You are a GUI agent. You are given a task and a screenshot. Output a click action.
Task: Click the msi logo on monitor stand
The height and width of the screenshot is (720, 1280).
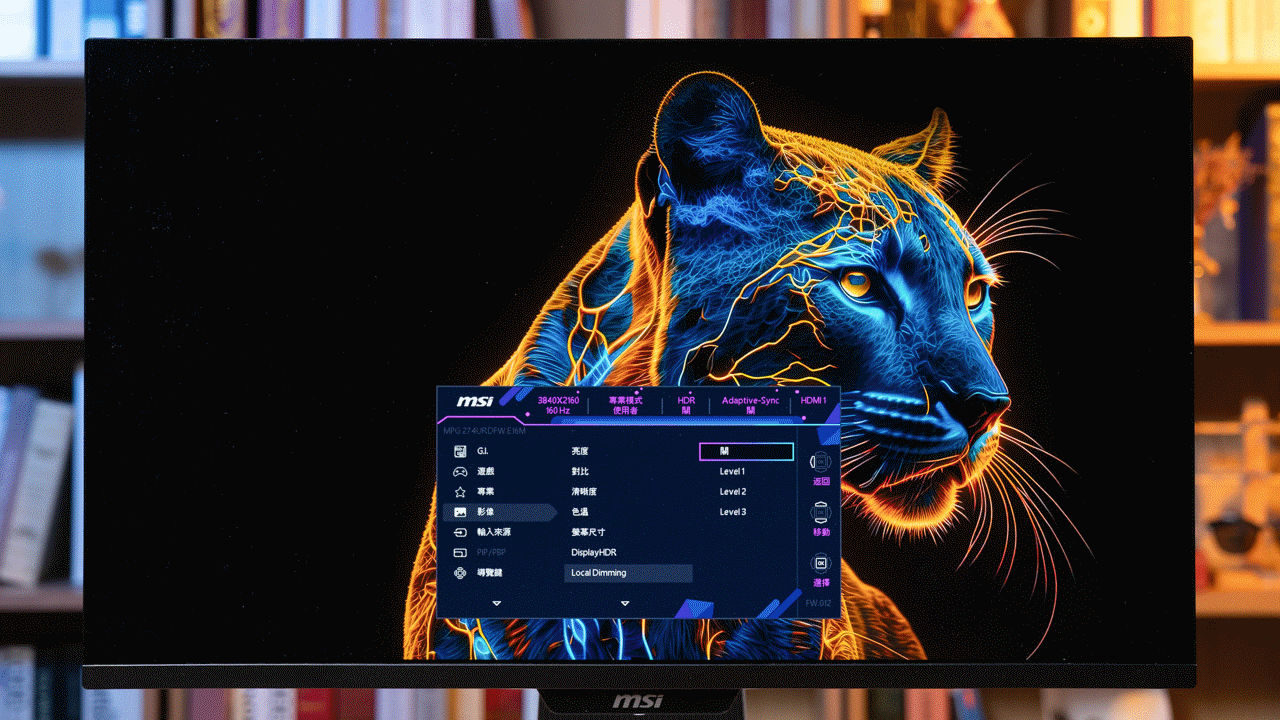pos(637,702)
